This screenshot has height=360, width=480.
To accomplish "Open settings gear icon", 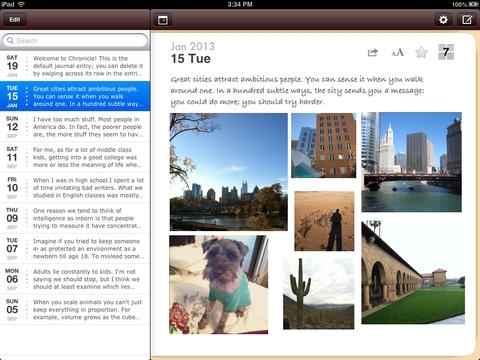I will coord(443,20).
